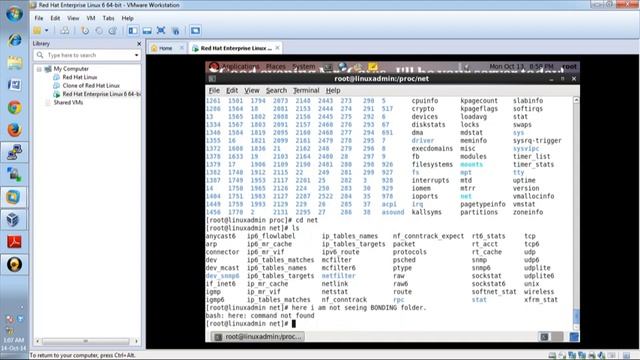The width and height of the screenshot is (640, 360).
Task: Switch to Unity mode toolbar icon
Action: tap(176, 31)
